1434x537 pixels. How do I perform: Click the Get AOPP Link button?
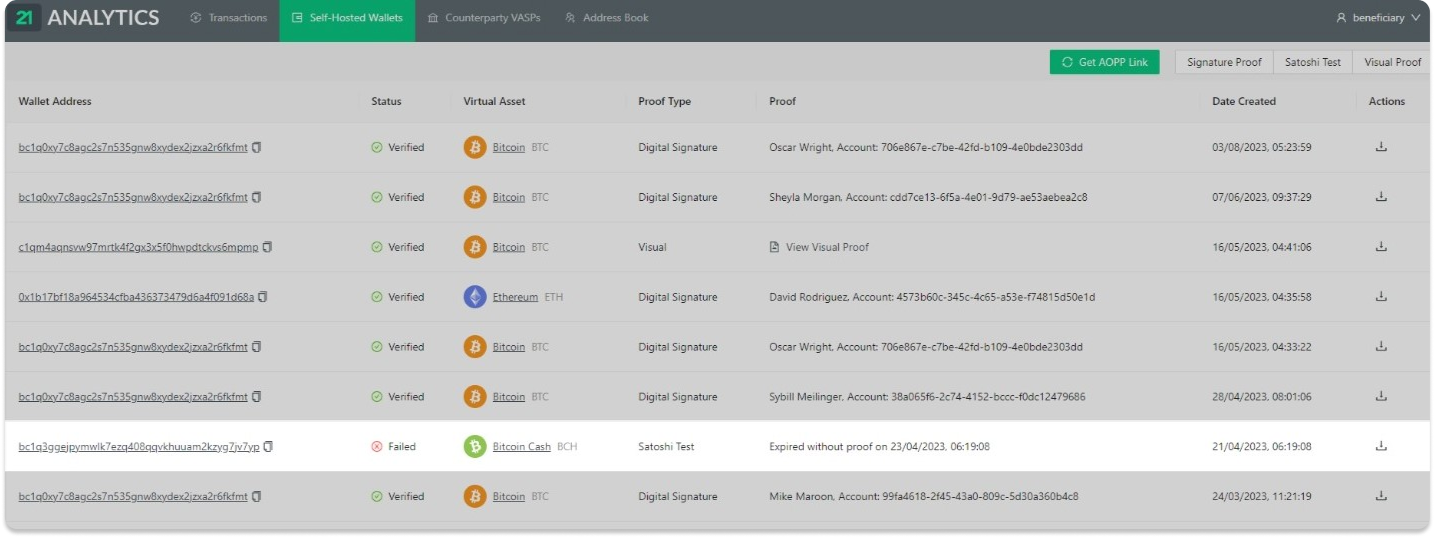pos(1104,62)
